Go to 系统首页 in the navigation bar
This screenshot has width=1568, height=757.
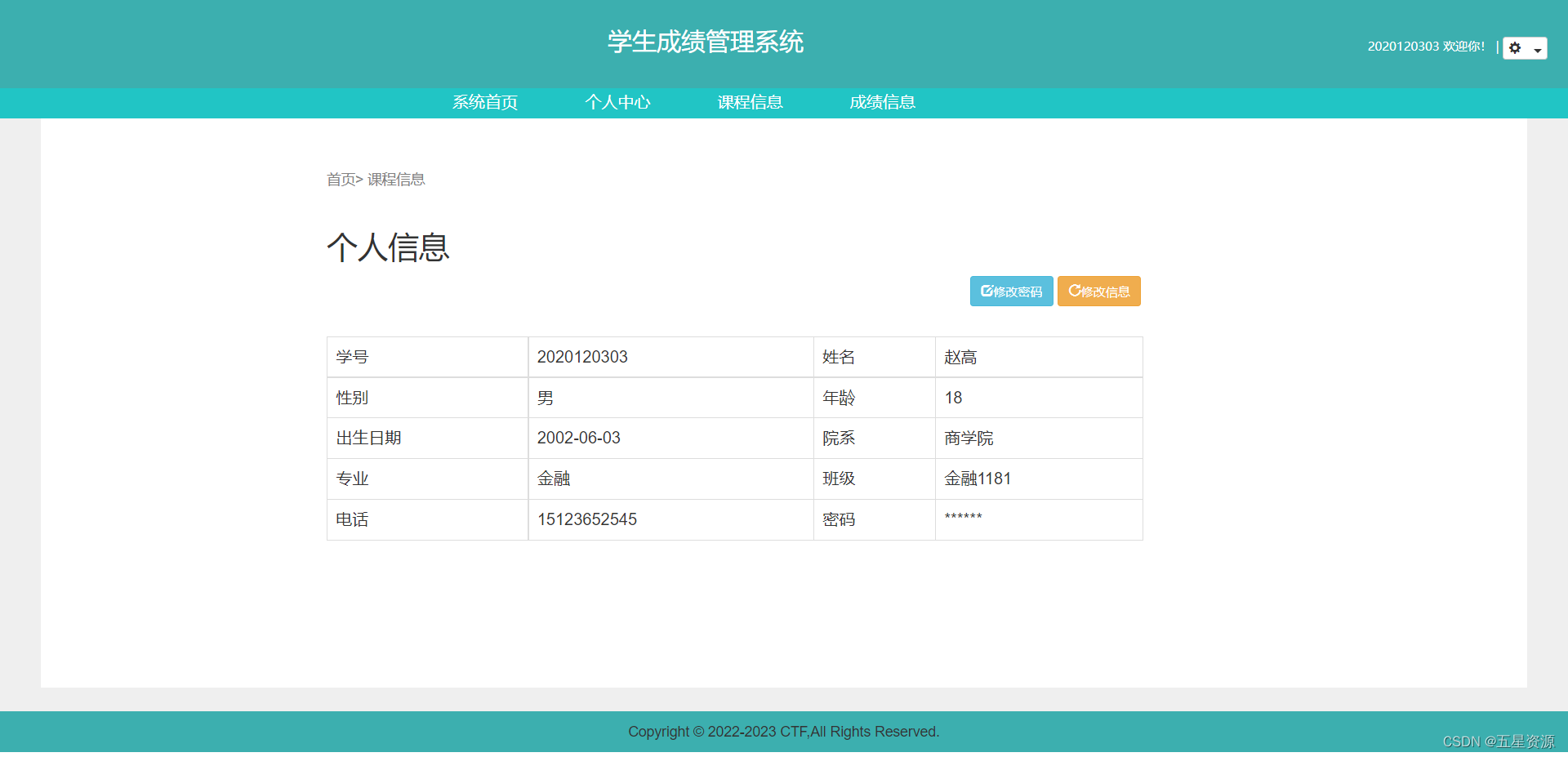[x=485, y=102]
